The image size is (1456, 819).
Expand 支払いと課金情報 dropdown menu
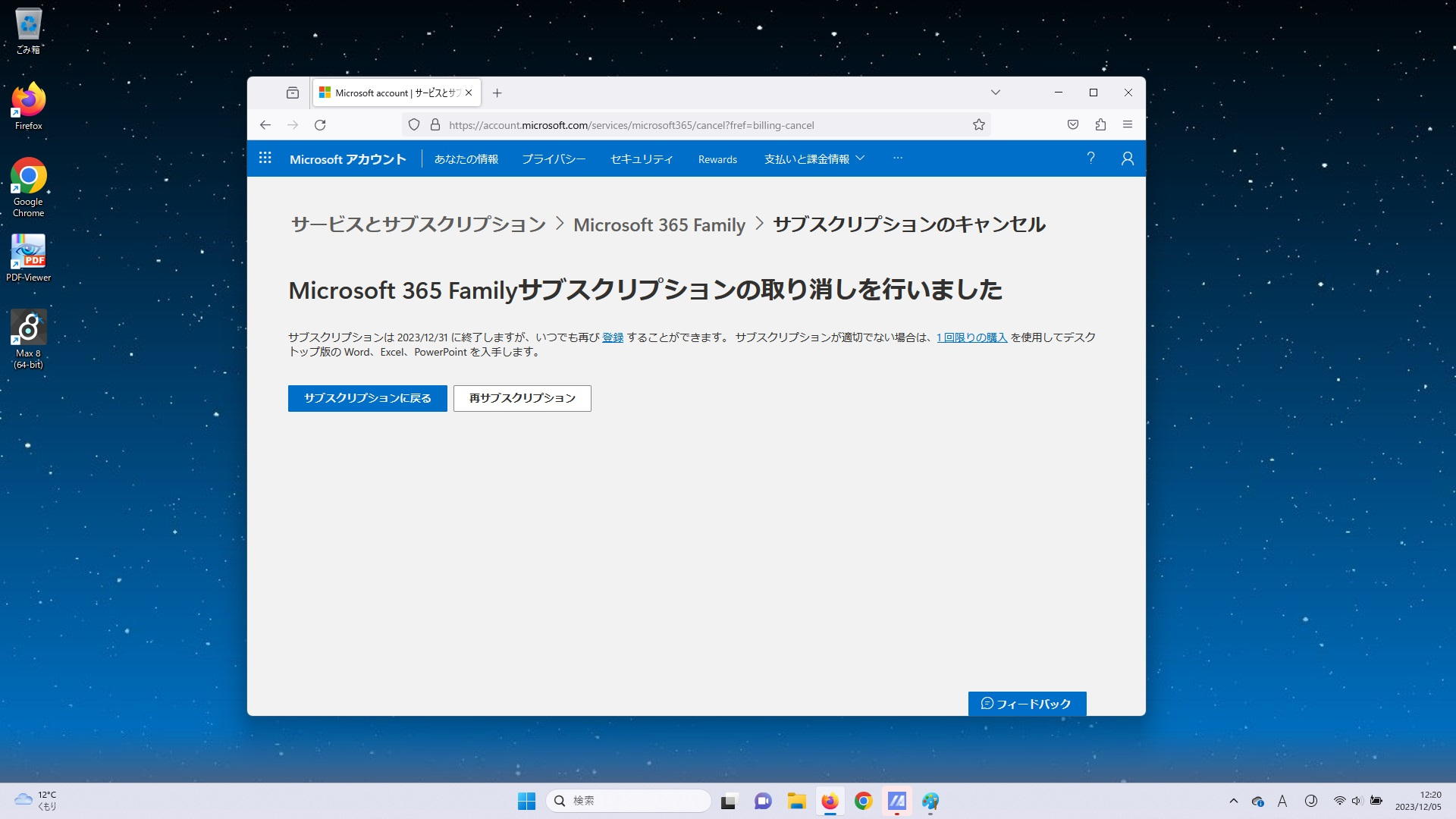click(814, 158)
